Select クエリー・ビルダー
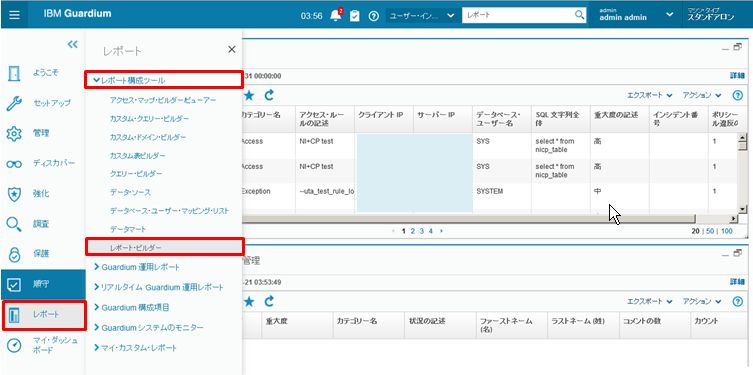Viewport: 753px width, 375px height. (x=136, y=173)
